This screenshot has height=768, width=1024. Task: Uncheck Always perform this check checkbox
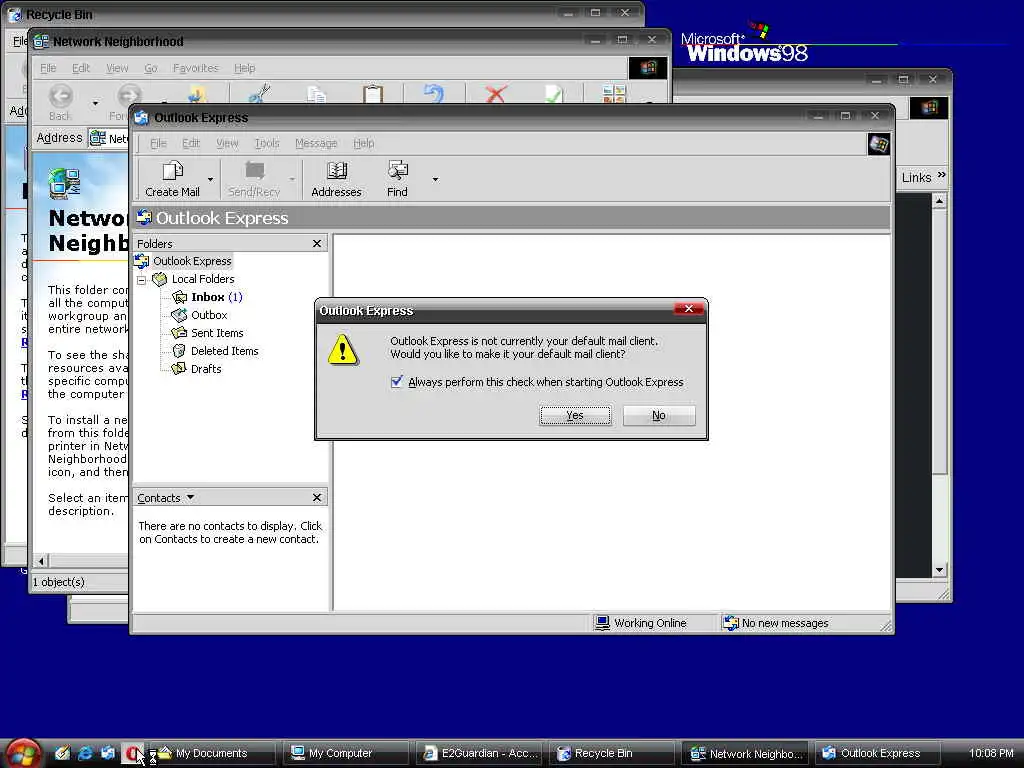[396, 381]
